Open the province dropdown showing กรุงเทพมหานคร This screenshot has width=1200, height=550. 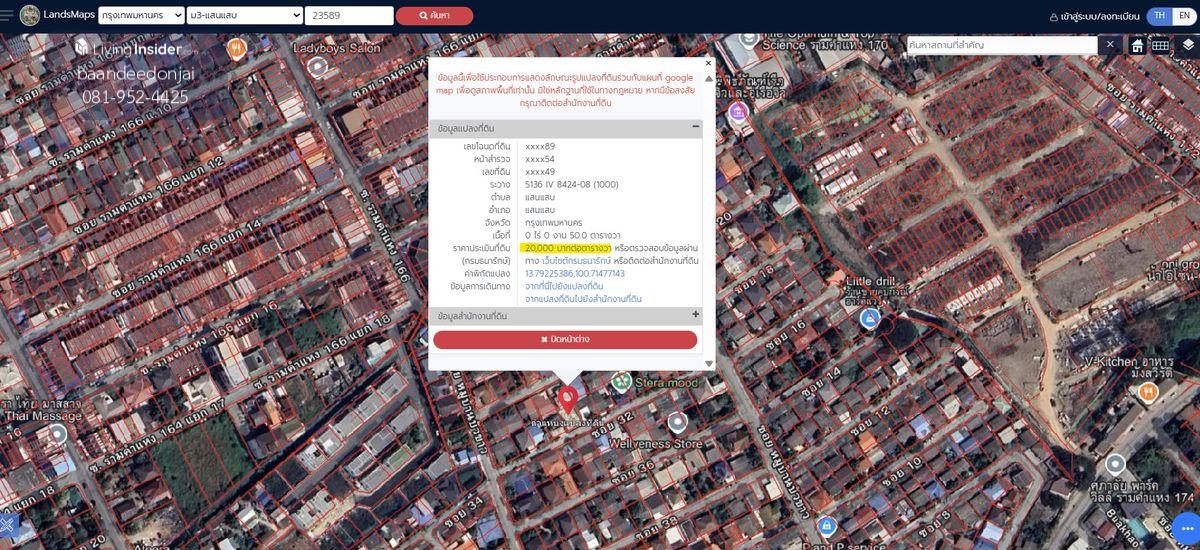pyautogui.click(x=141, y=16)
